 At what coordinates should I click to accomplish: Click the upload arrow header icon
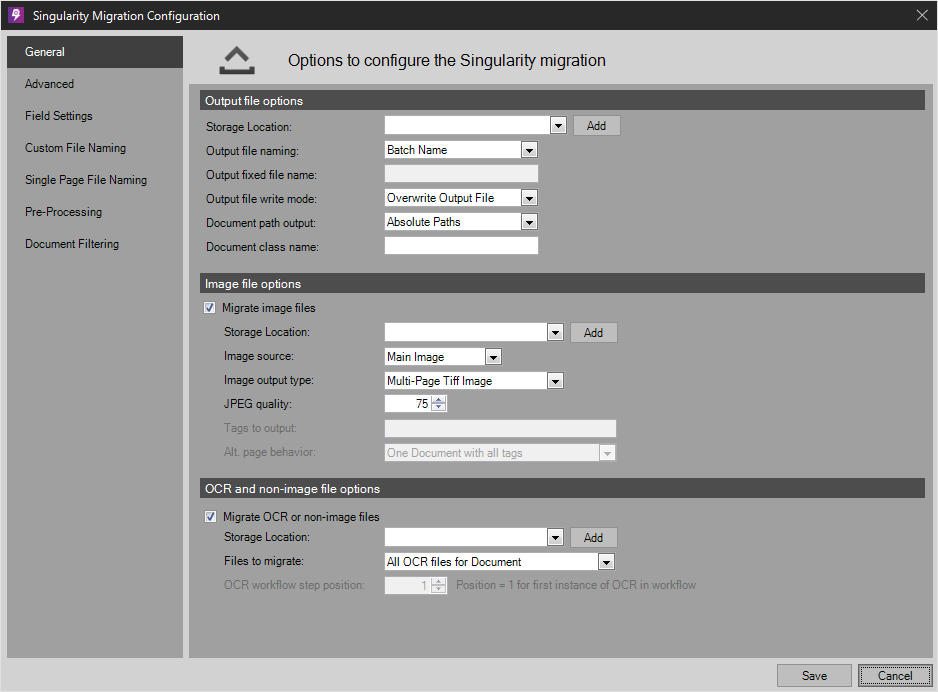pyautogui.click(x=237, y=60)
